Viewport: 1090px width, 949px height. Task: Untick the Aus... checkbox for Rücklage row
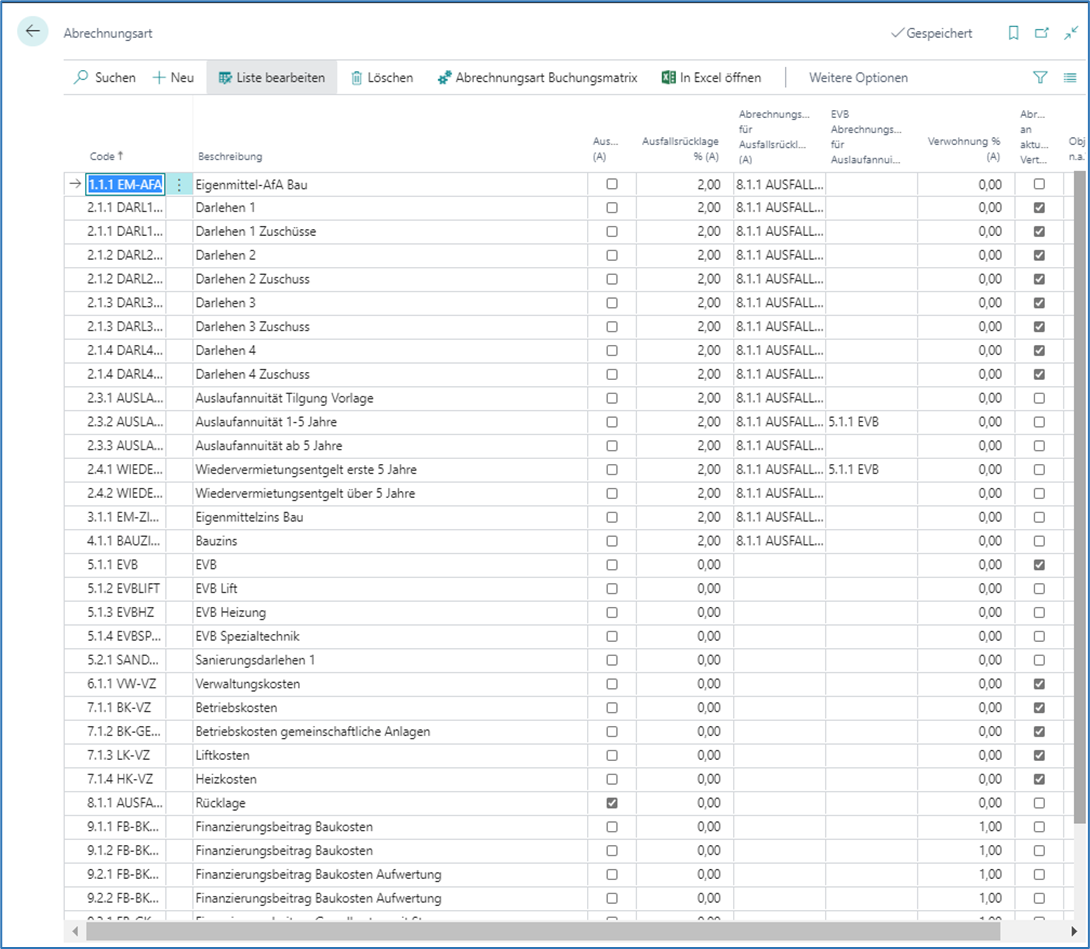612,803
